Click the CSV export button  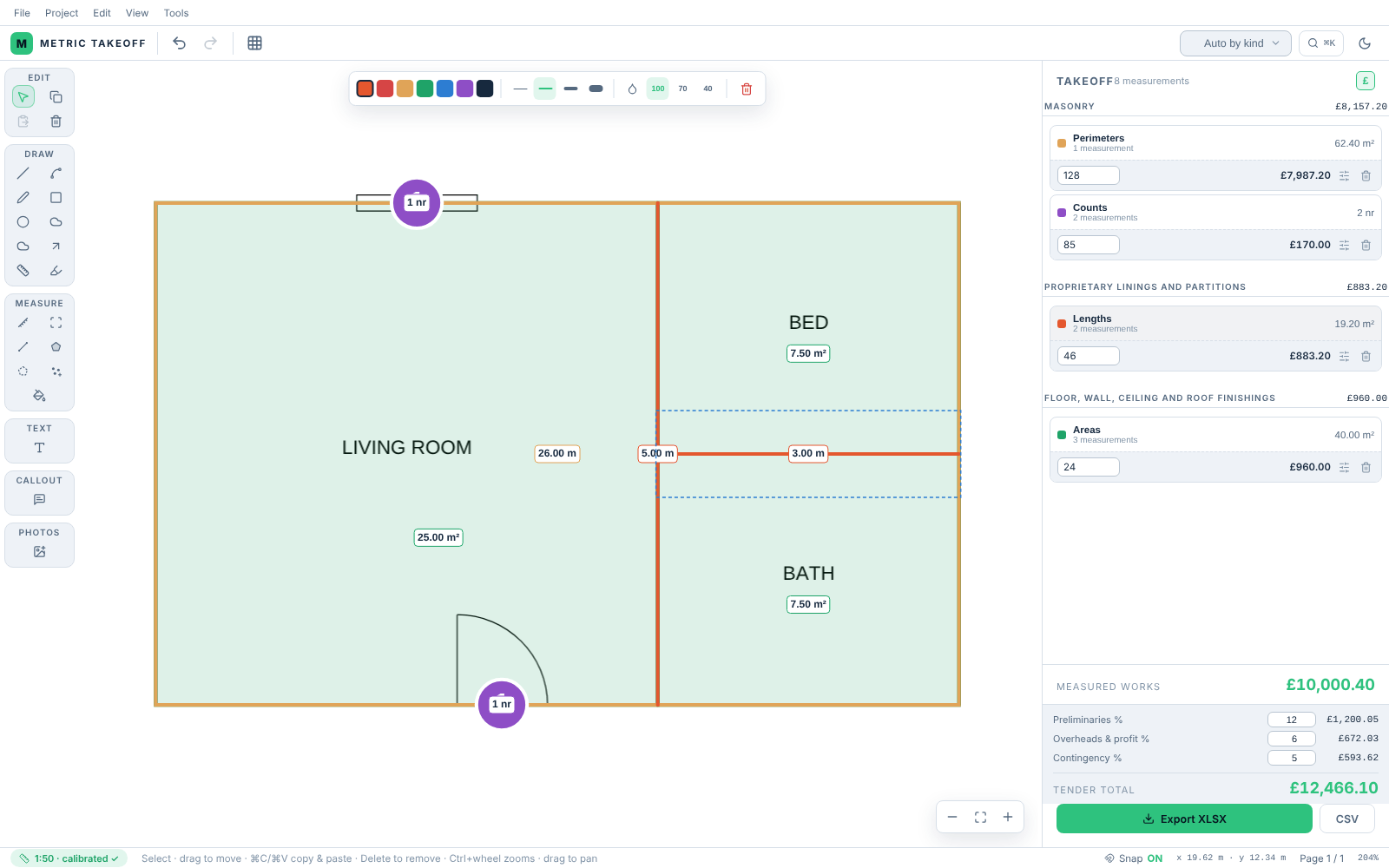point(1346,819)
